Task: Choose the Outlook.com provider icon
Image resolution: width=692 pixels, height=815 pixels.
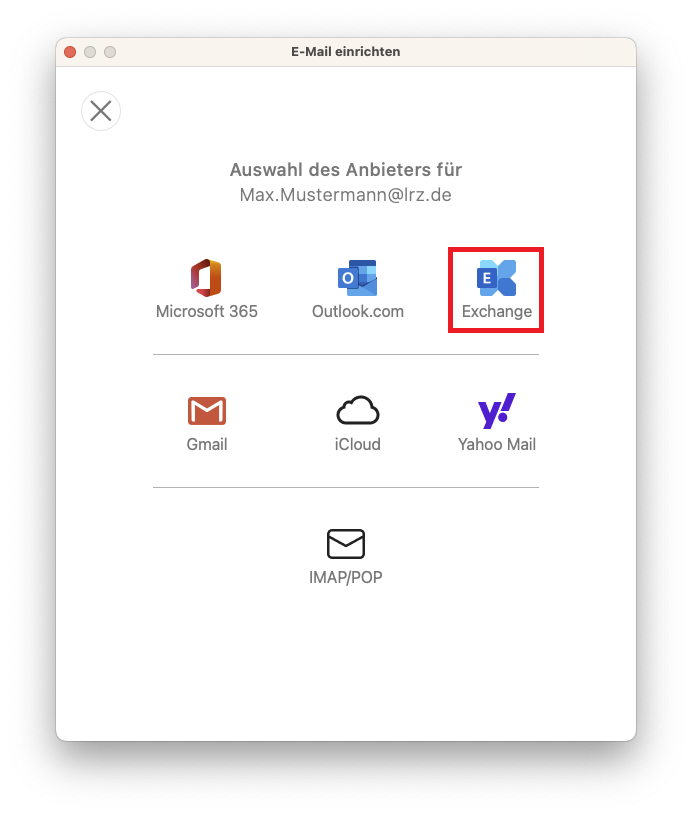Action: (357, 278)
